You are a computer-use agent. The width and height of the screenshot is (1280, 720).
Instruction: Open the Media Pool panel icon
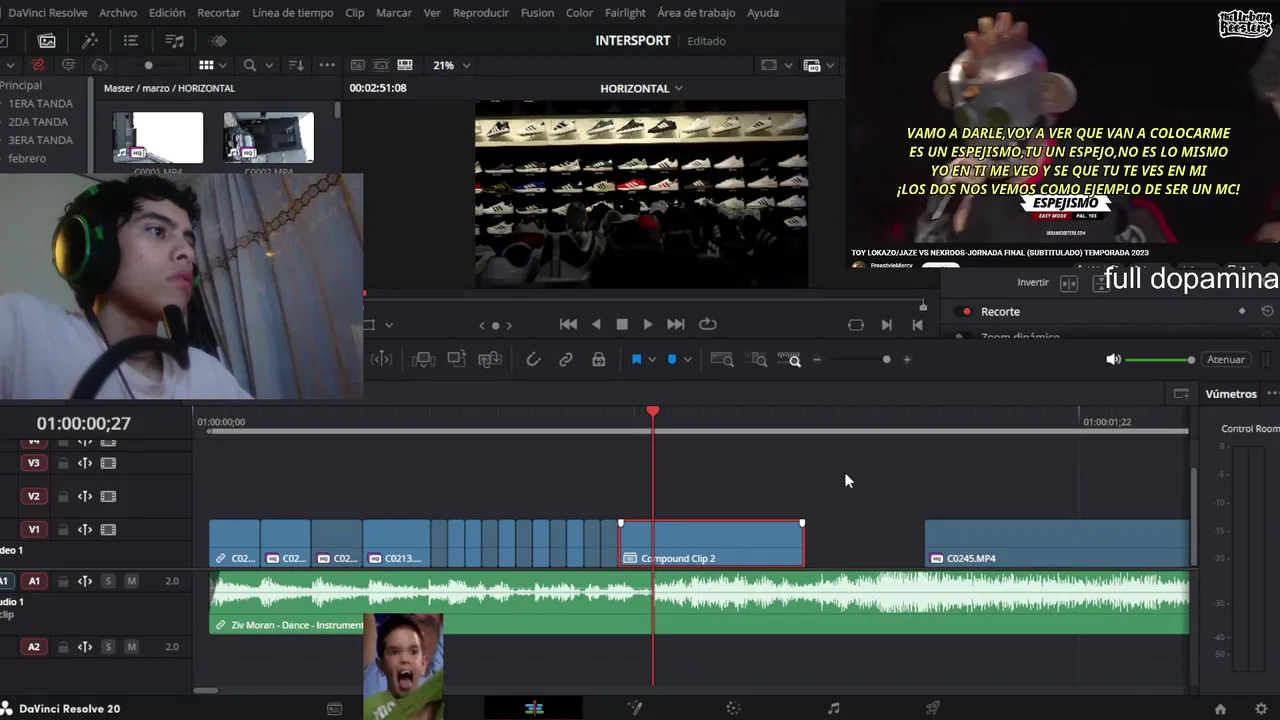(x=47, y=41)
